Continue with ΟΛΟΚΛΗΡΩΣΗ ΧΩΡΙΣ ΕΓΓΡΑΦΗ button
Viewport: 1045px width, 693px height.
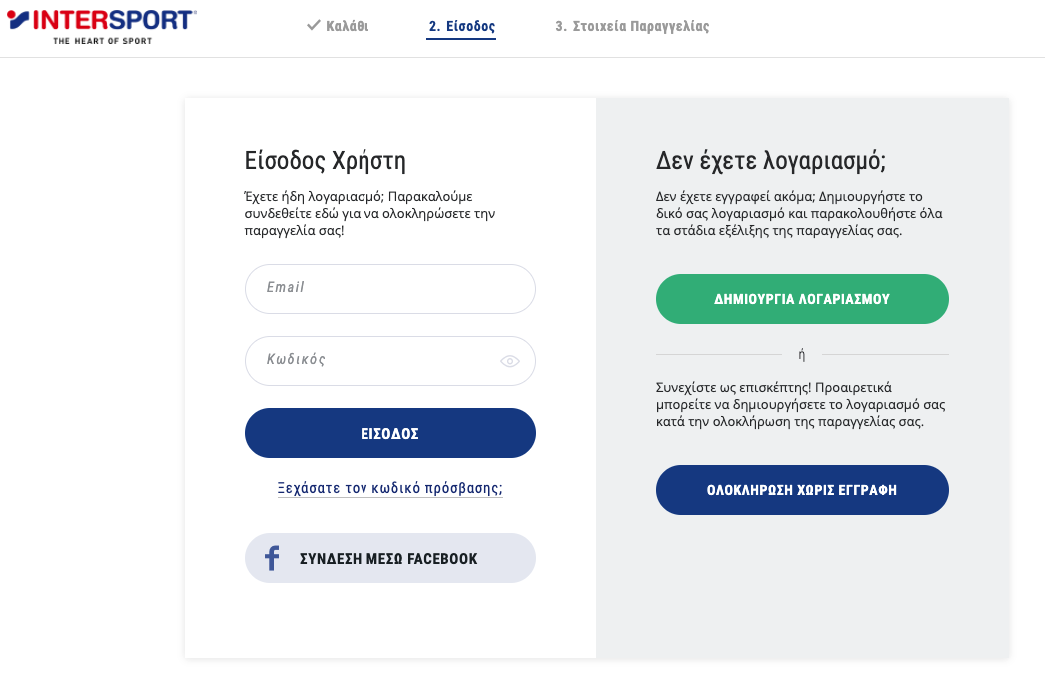tap(802, 490)
